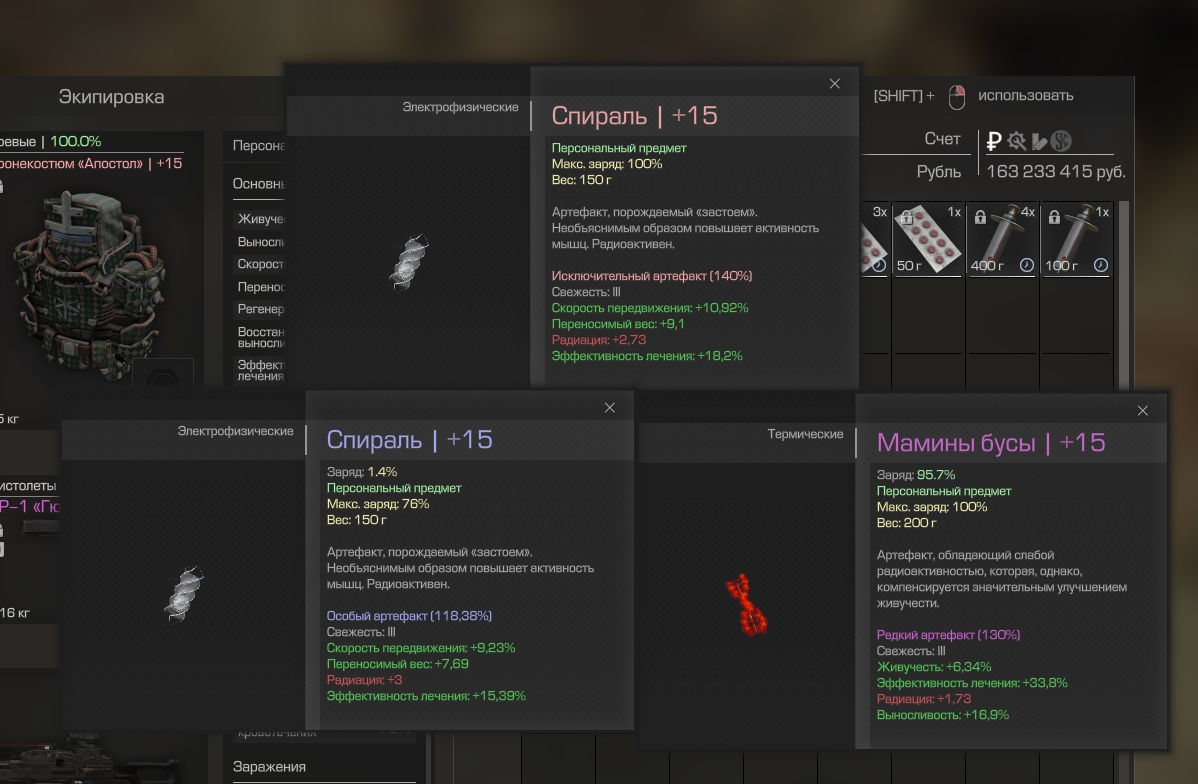Viewport: 1198px width, 784px height.
Task: Click the round gray S token icon
Action: tap(1061, 141)
